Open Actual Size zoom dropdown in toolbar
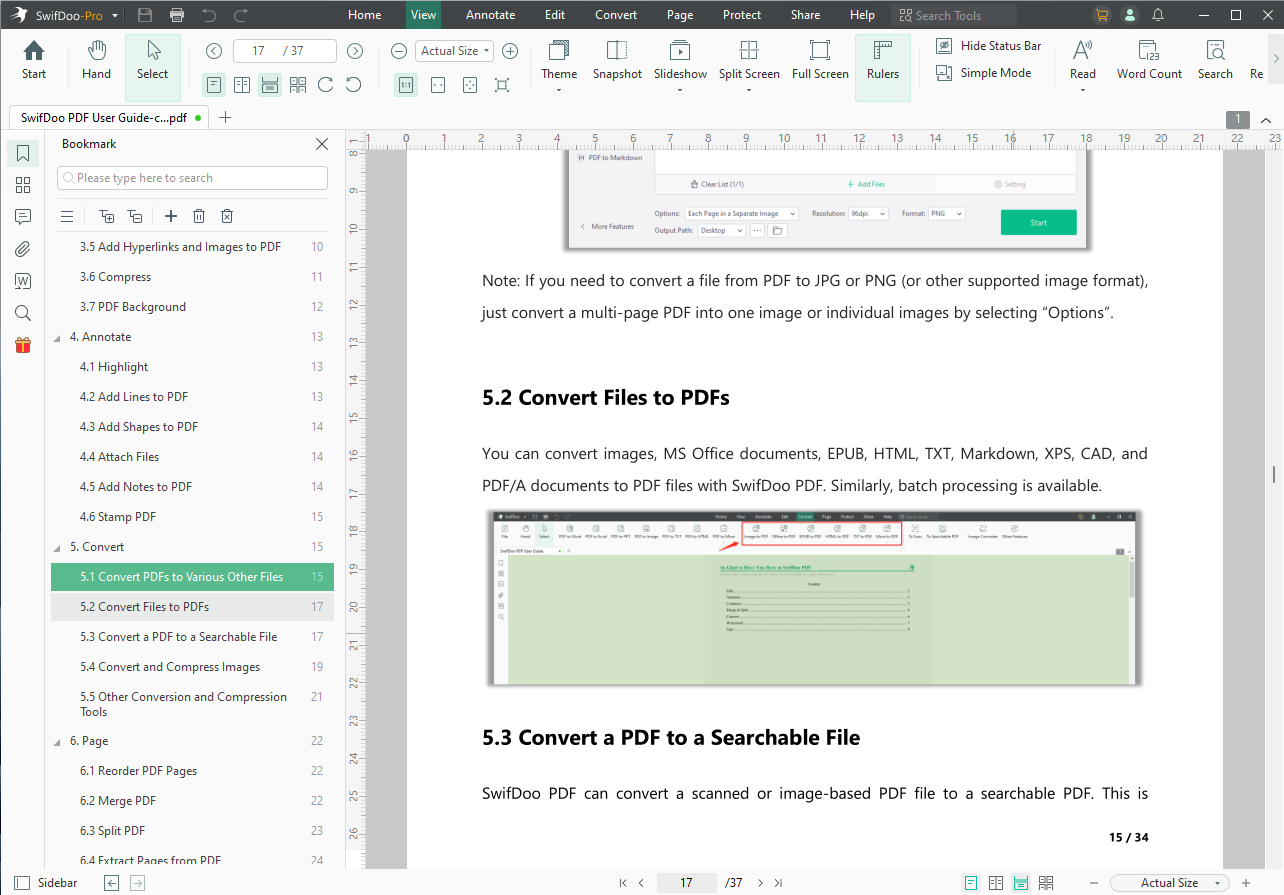The height and width of the screenshot is (895, 1284). (x=455, y=51)
